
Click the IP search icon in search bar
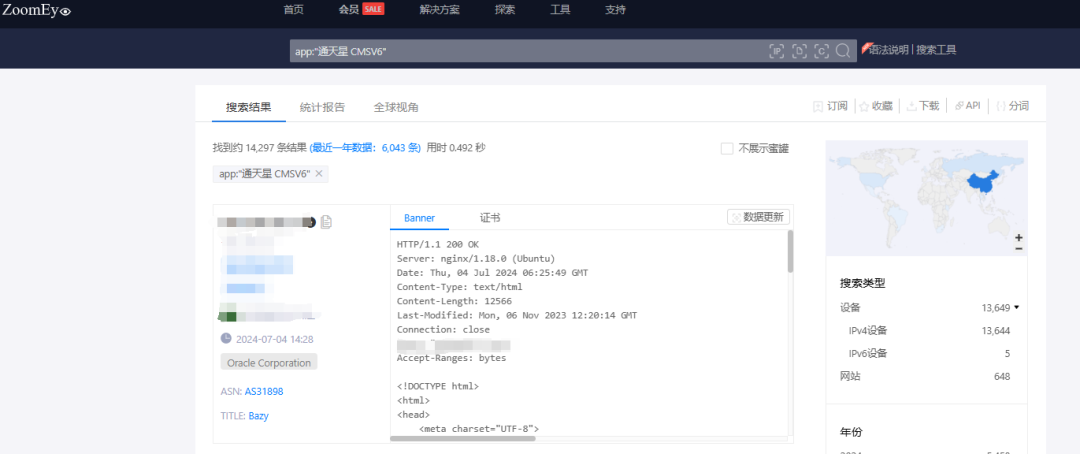click(777, 51)
